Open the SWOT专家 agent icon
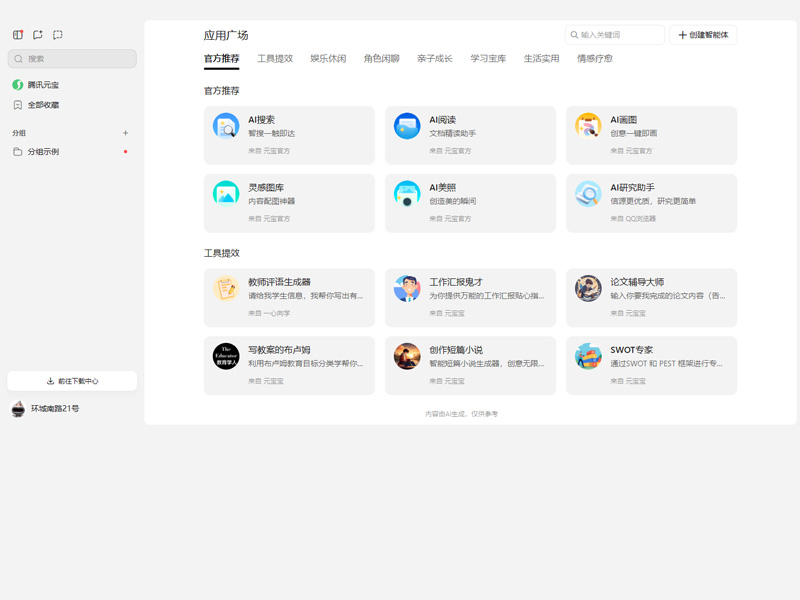Screen dimensions: 800x600 click(588, 356)
